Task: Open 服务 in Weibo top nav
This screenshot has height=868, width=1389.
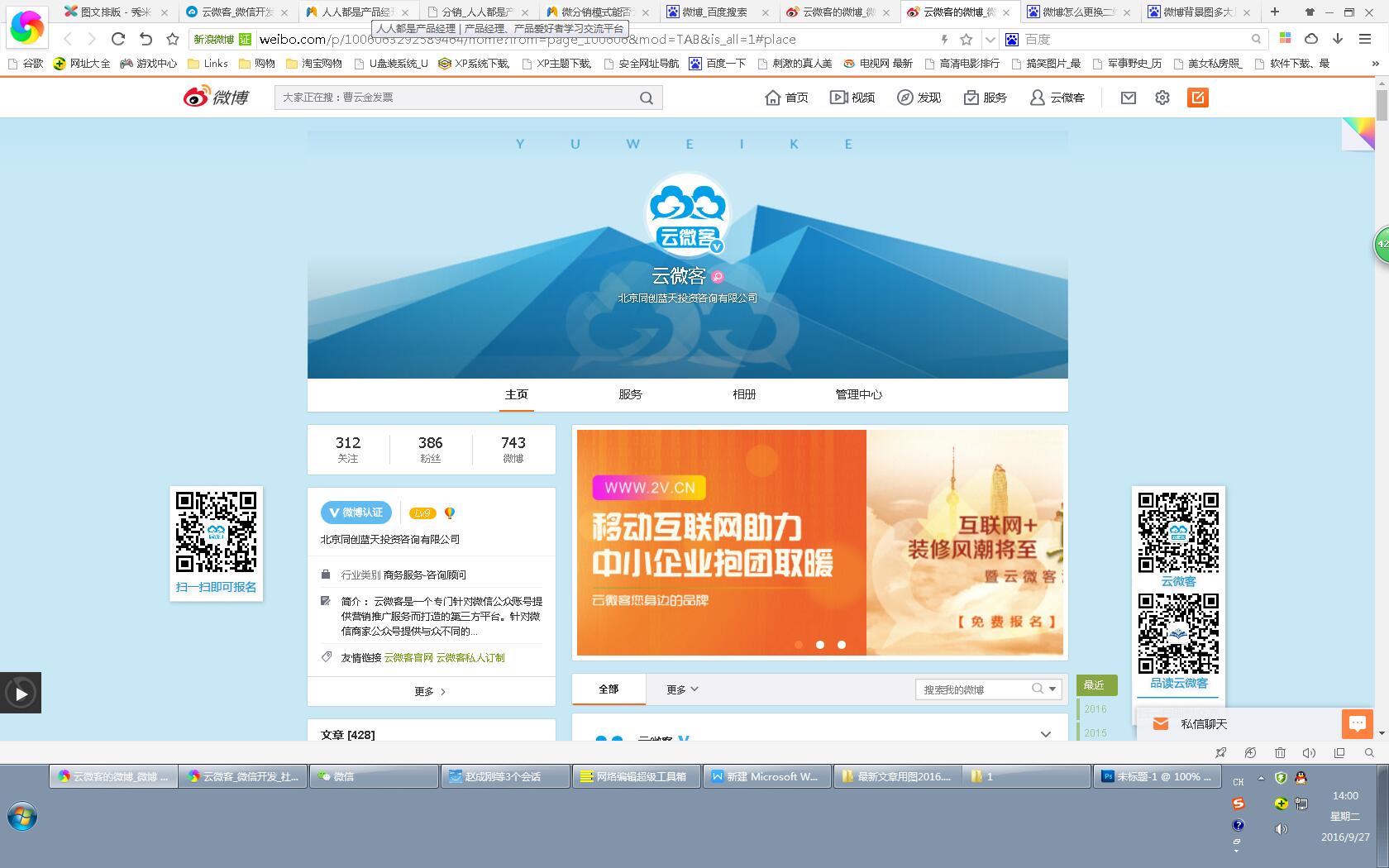Action: (985, 98)
